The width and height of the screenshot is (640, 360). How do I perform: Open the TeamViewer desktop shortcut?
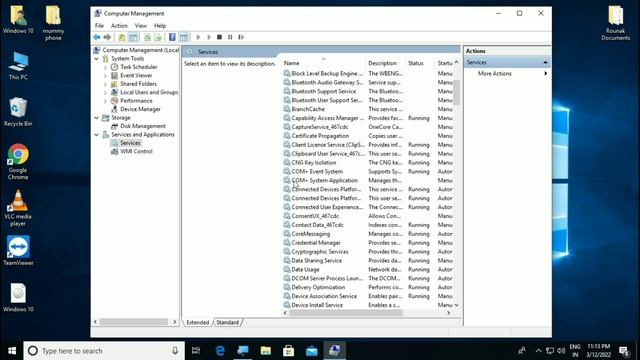18,251
